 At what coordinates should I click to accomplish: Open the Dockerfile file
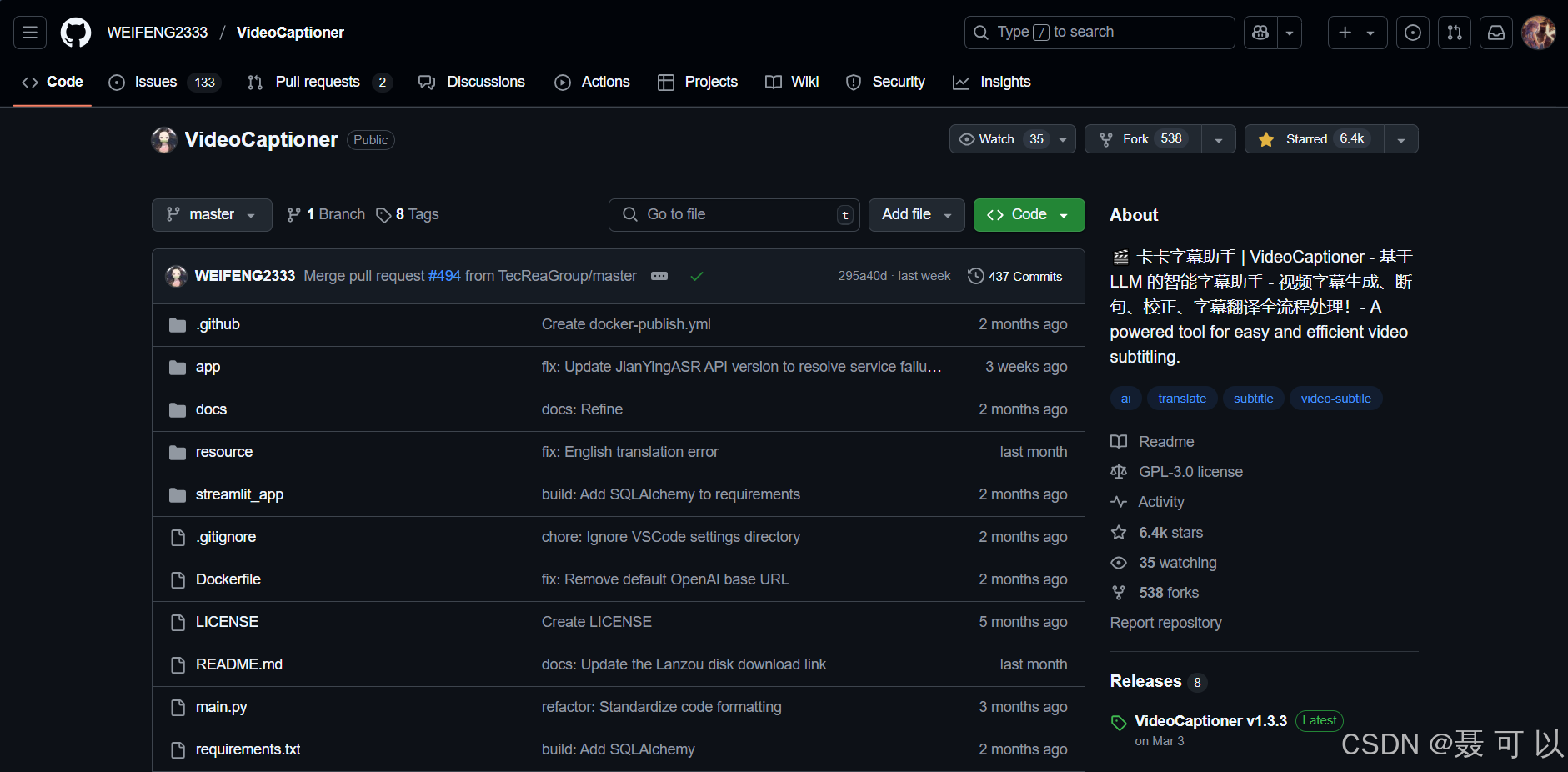click(x=228, y=579)
